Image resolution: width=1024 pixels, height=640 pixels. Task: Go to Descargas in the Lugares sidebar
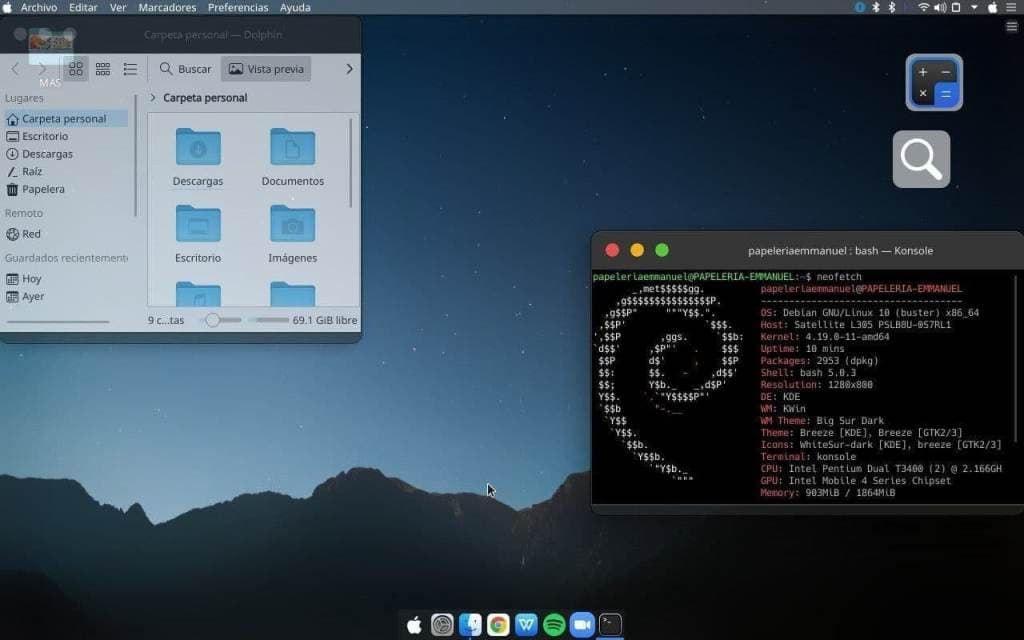47,154
